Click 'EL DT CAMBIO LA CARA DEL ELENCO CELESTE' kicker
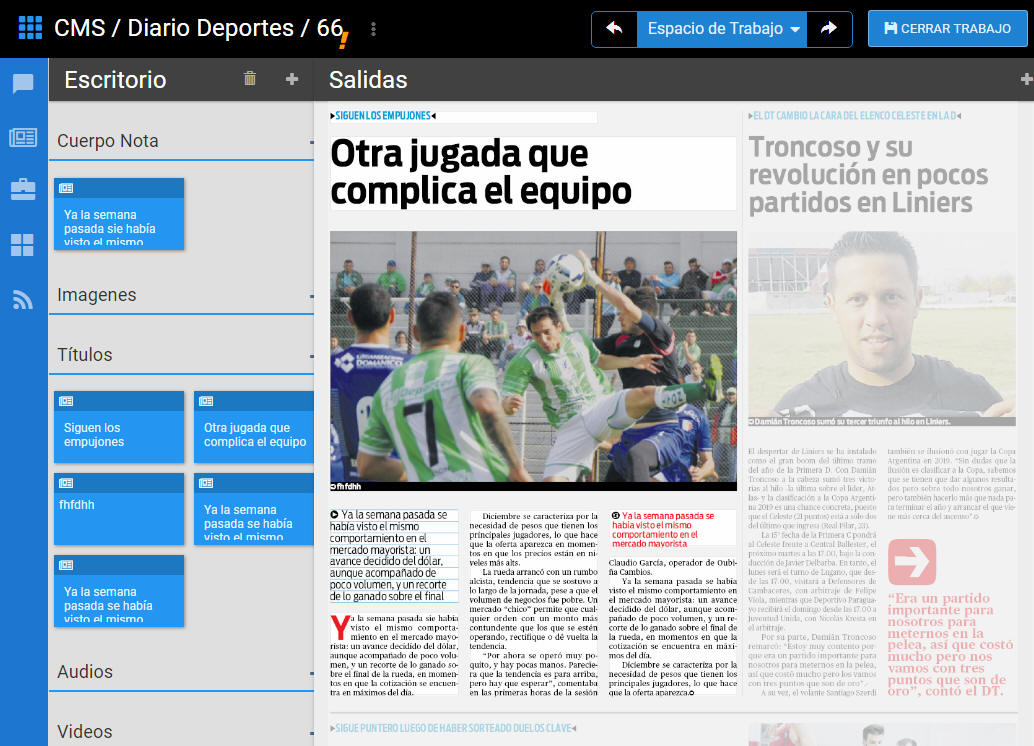 point(855,116)
